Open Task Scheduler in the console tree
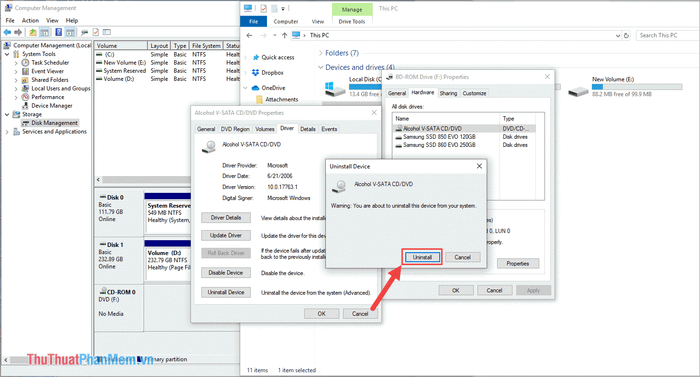Image resolution: width=700 pixels, height=377 pixels. click(50, 63)
